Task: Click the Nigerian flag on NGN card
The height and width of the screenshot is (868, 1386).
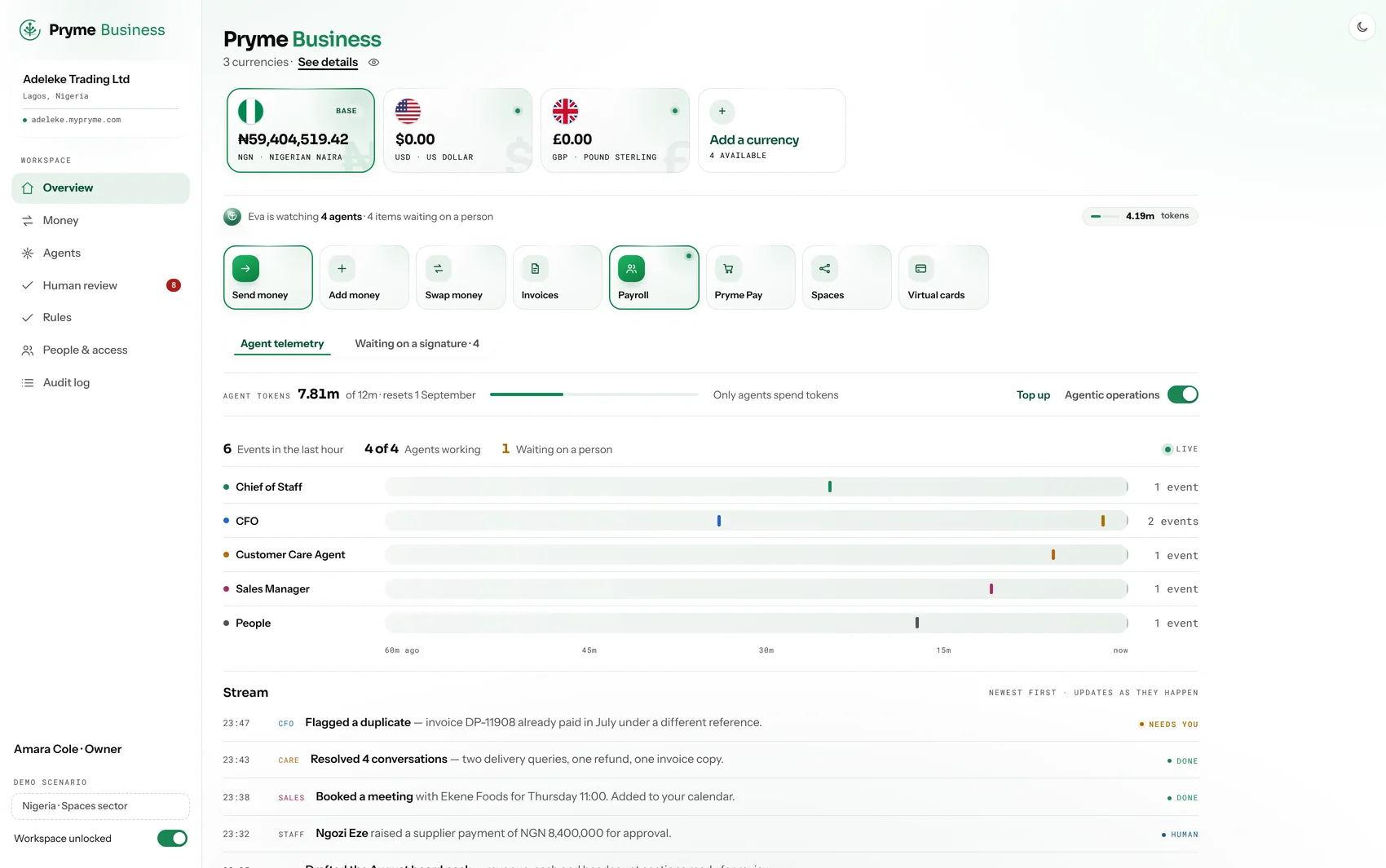Action: point(250,111)
